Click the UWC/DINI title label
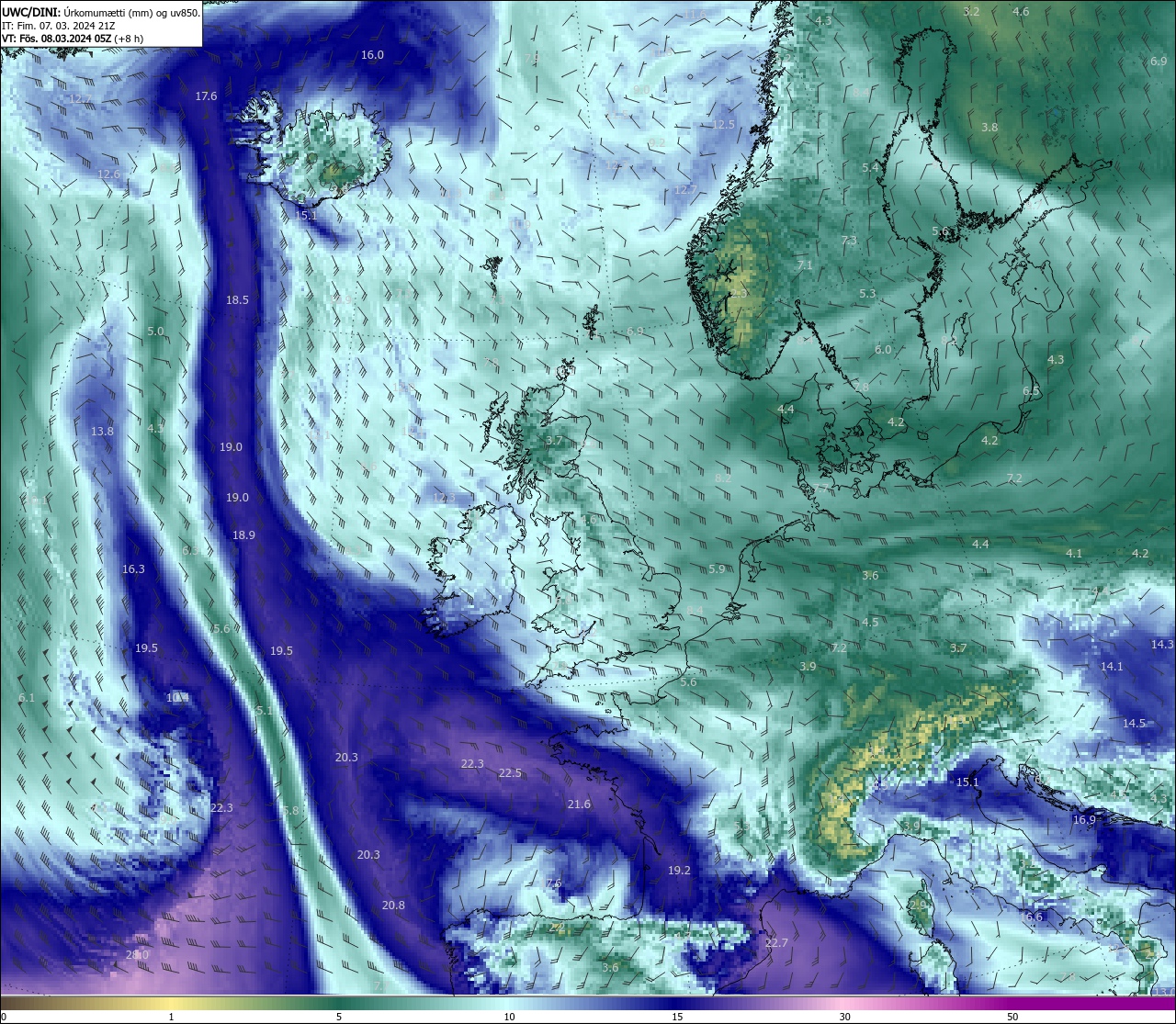Screen dimensions: 1176x1024 [29, 13]
